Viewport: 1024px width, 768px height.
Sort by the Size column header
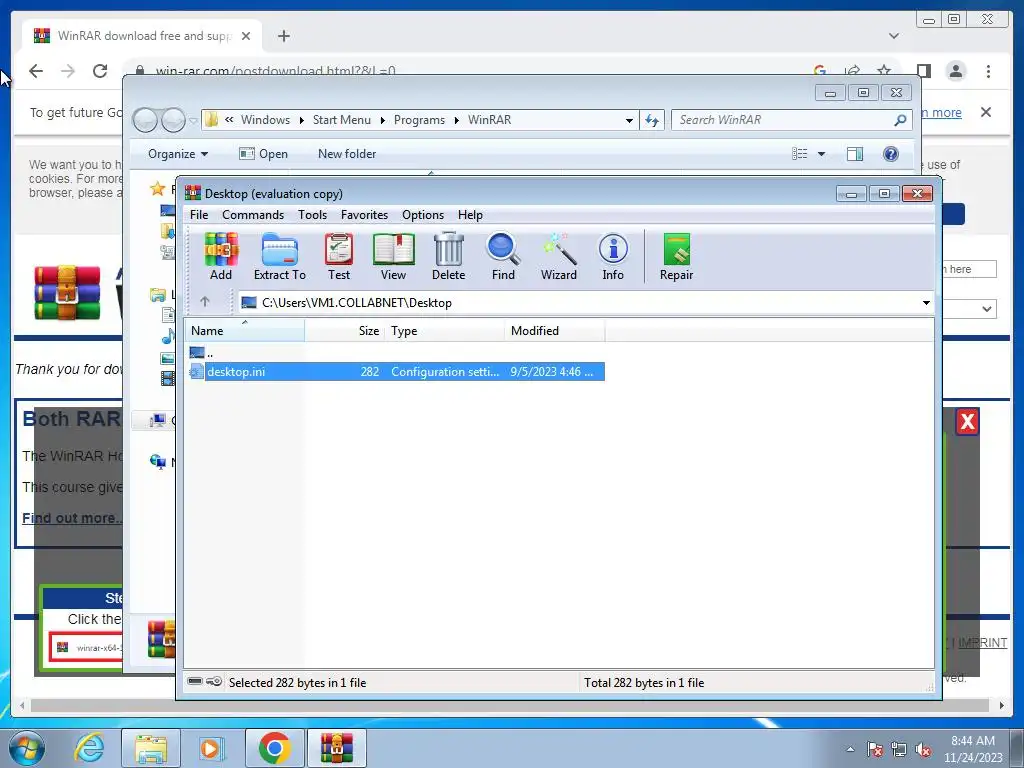click(344, 330)
